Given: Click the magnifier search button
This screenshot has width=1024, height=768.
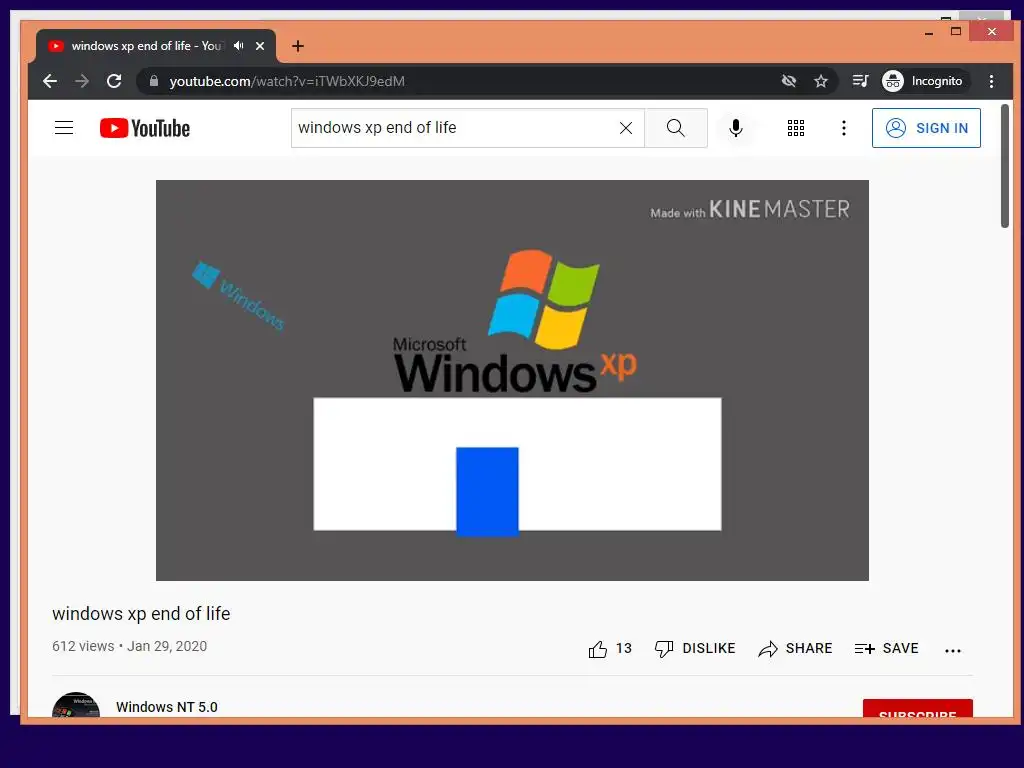Looking at the screenshot, I should click(x=676, y=128).
